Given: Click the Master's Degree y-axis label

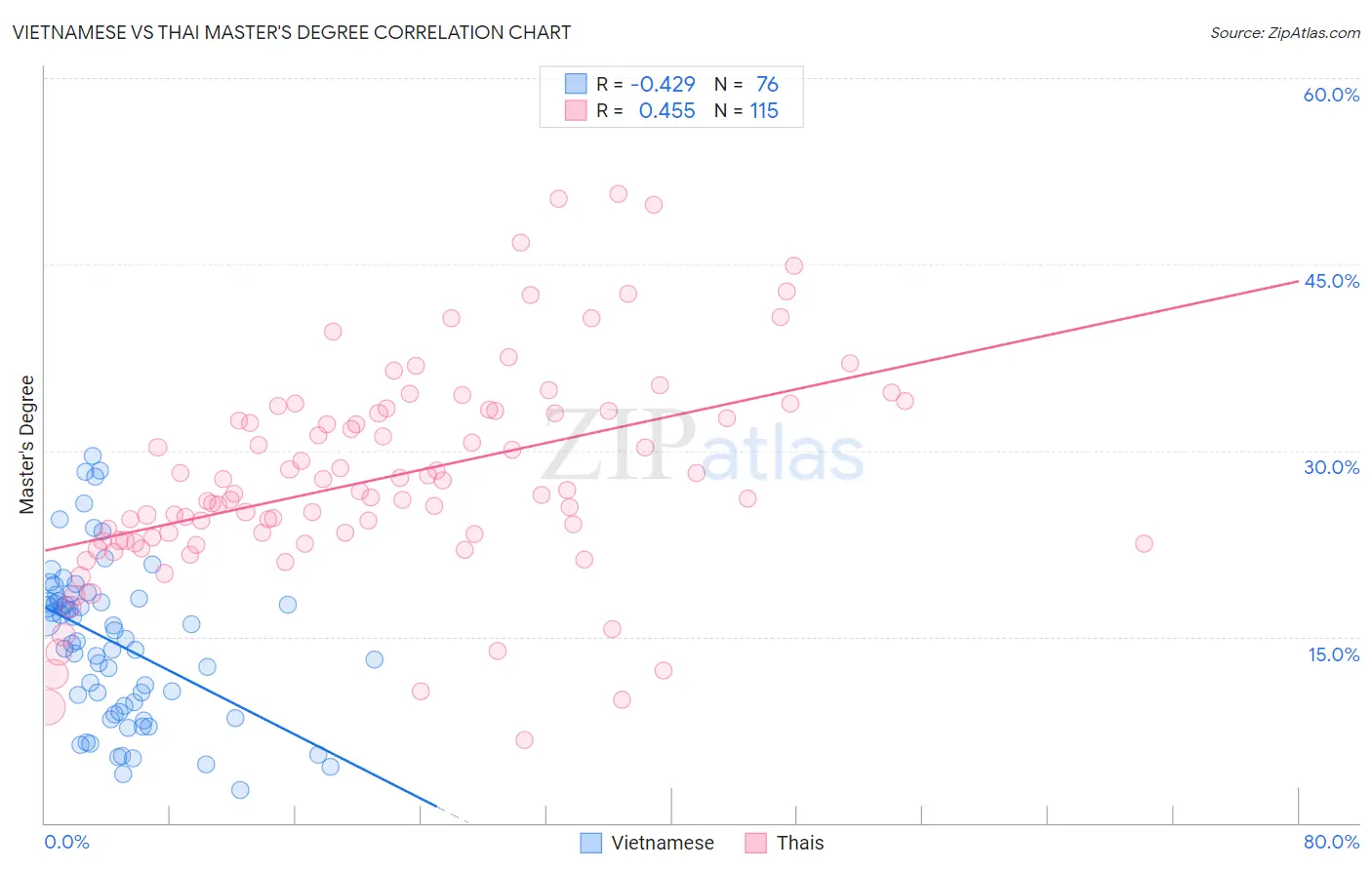Looking at the screenshot, I should click(x=26, y=445).
